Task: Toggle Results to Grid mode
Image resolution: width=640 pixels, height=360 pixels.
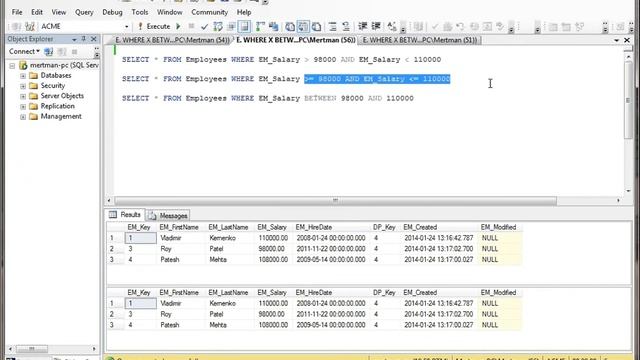Action: click(303, 27)
